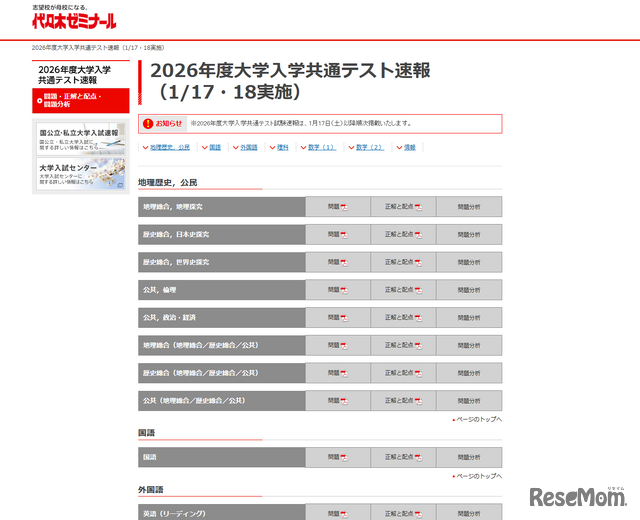Open 正解と配点 PDF for 公共，政治・経済
The image size is (640, 520).
point(403,318)
